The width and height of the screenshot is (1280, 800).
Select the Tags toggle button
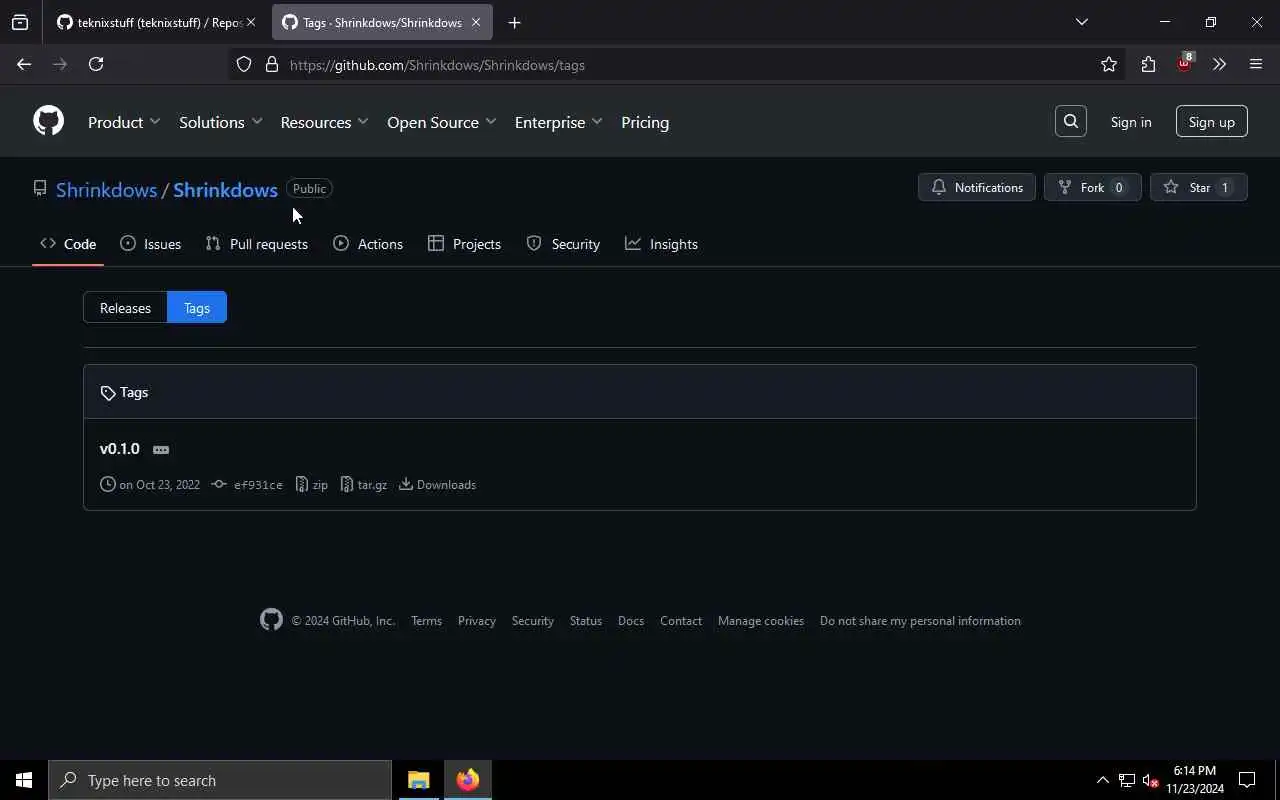pos(197,308)
